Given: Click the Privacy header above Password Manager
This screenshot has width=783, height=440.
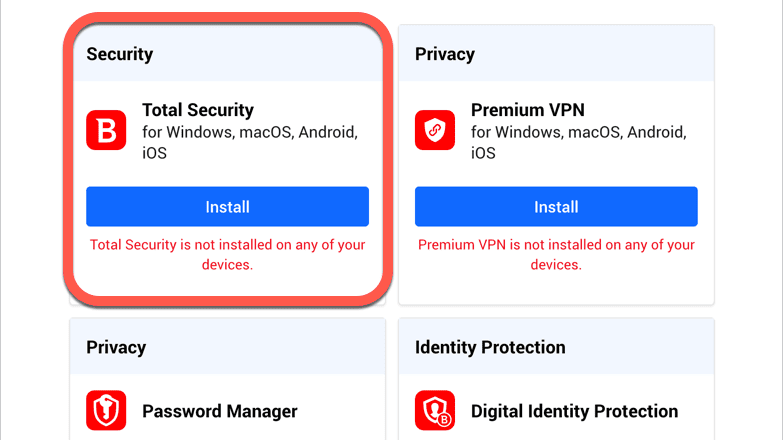Looking at the screenshot, I should point(228,347).
